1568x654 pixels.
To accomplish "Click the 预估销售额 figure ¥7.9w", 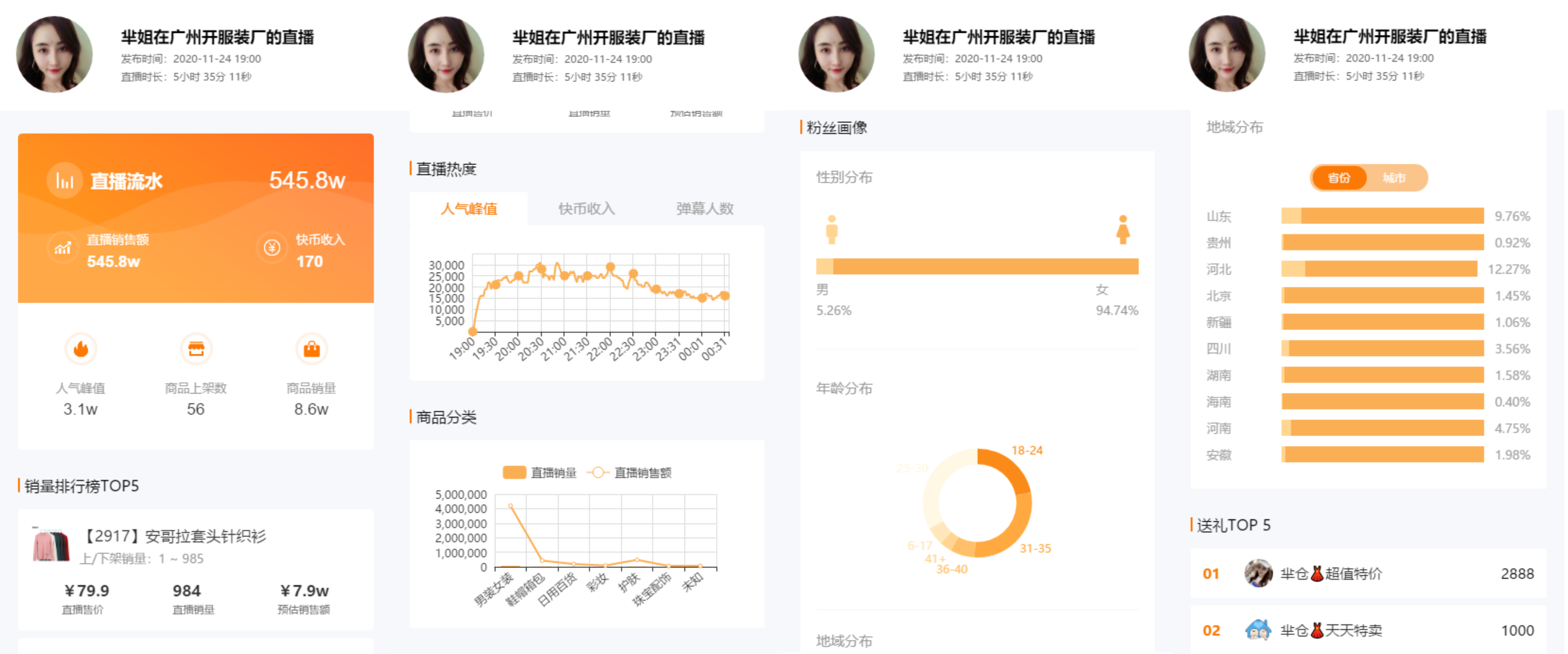I will point(304,591).
